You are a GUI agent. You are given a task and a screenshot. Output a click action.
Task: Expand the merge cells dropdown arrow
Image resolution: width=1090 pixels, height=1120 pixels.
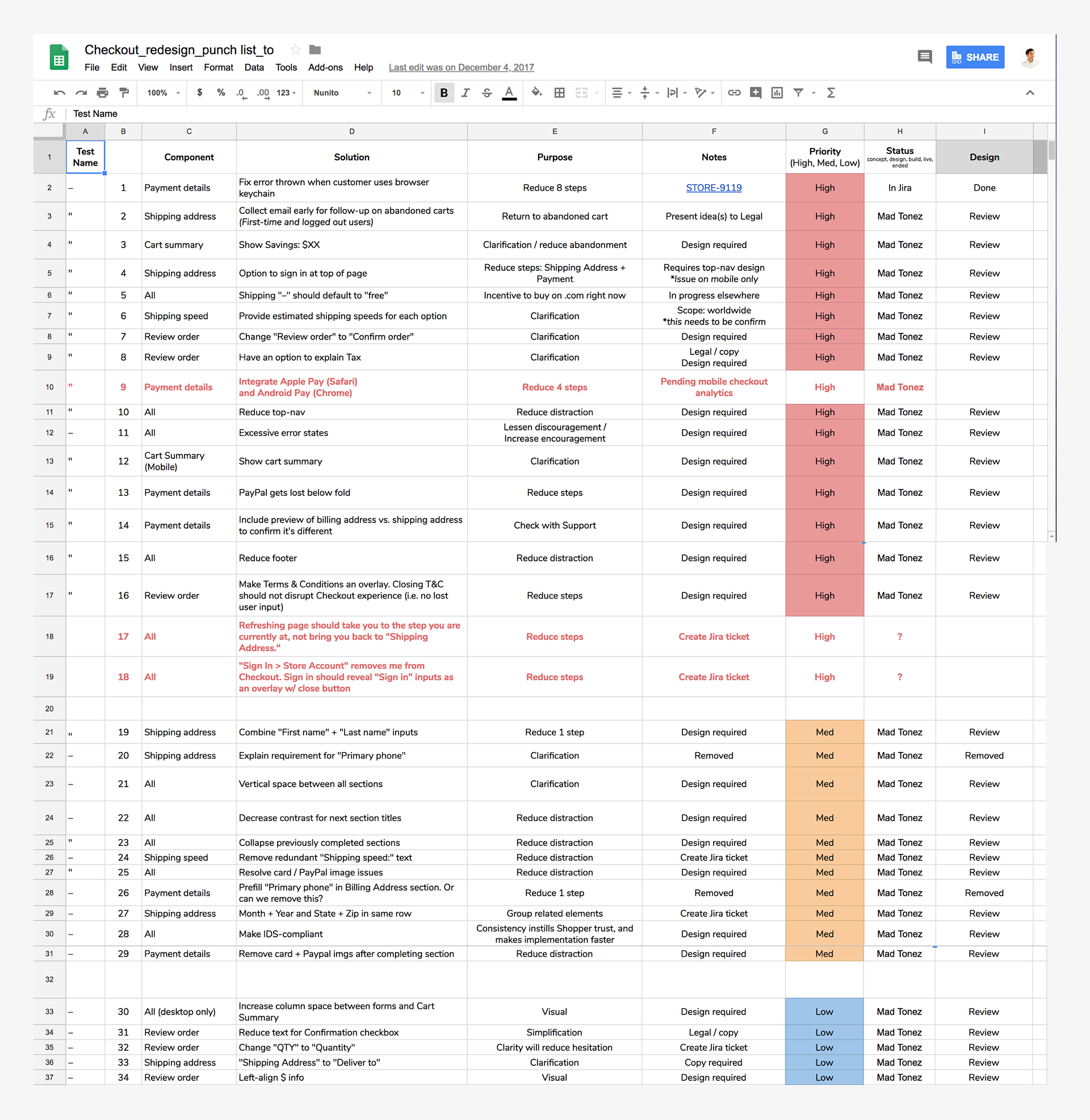point(597,93)
